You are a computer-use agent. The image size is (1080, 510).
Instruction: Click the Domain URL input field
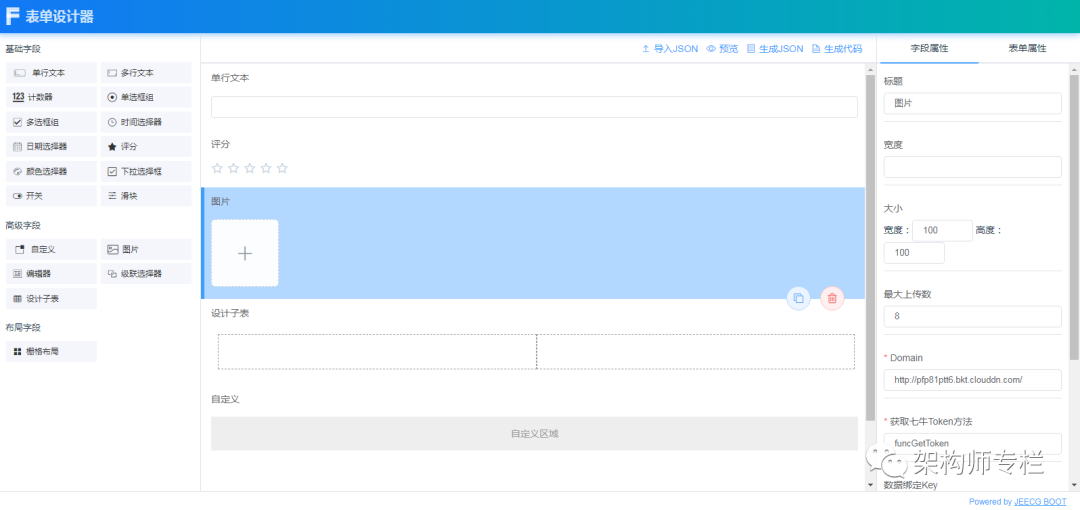coord(973,380)
